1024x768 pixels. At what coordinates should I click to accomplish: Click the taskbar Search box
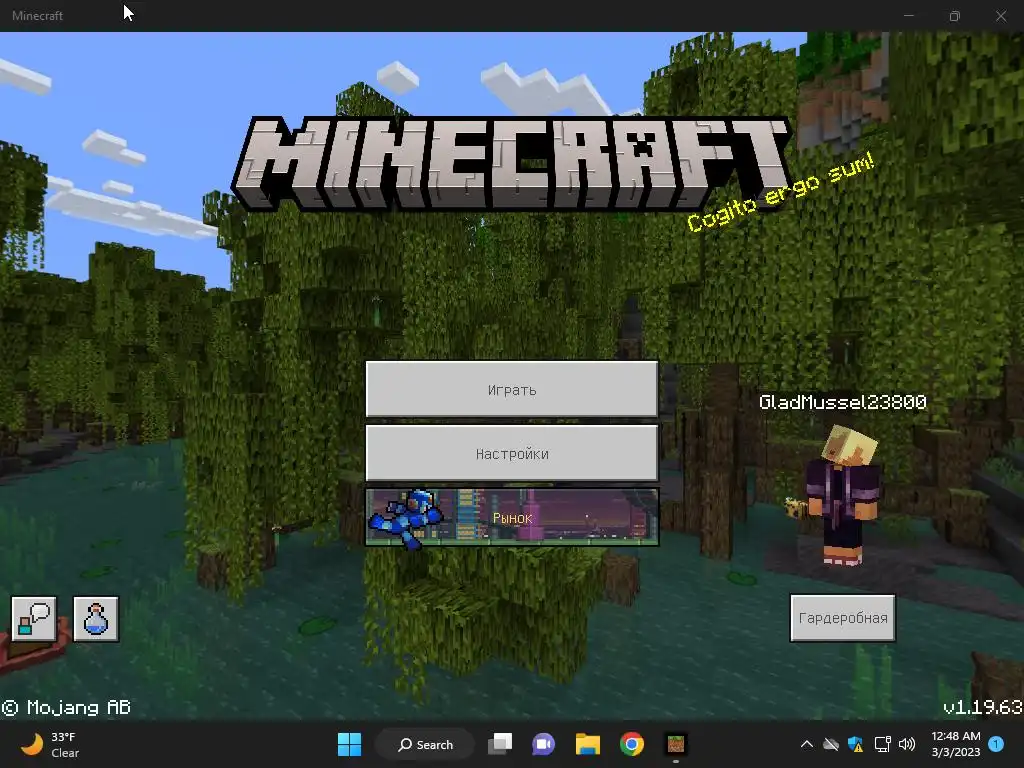(426, 744)
